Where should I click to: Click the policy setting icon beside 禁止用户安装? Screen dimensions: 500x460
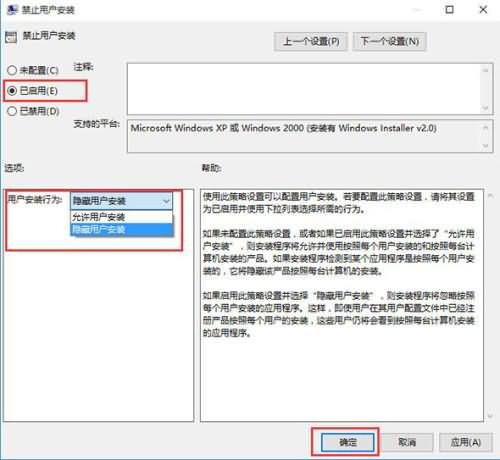tap(11, 37)
